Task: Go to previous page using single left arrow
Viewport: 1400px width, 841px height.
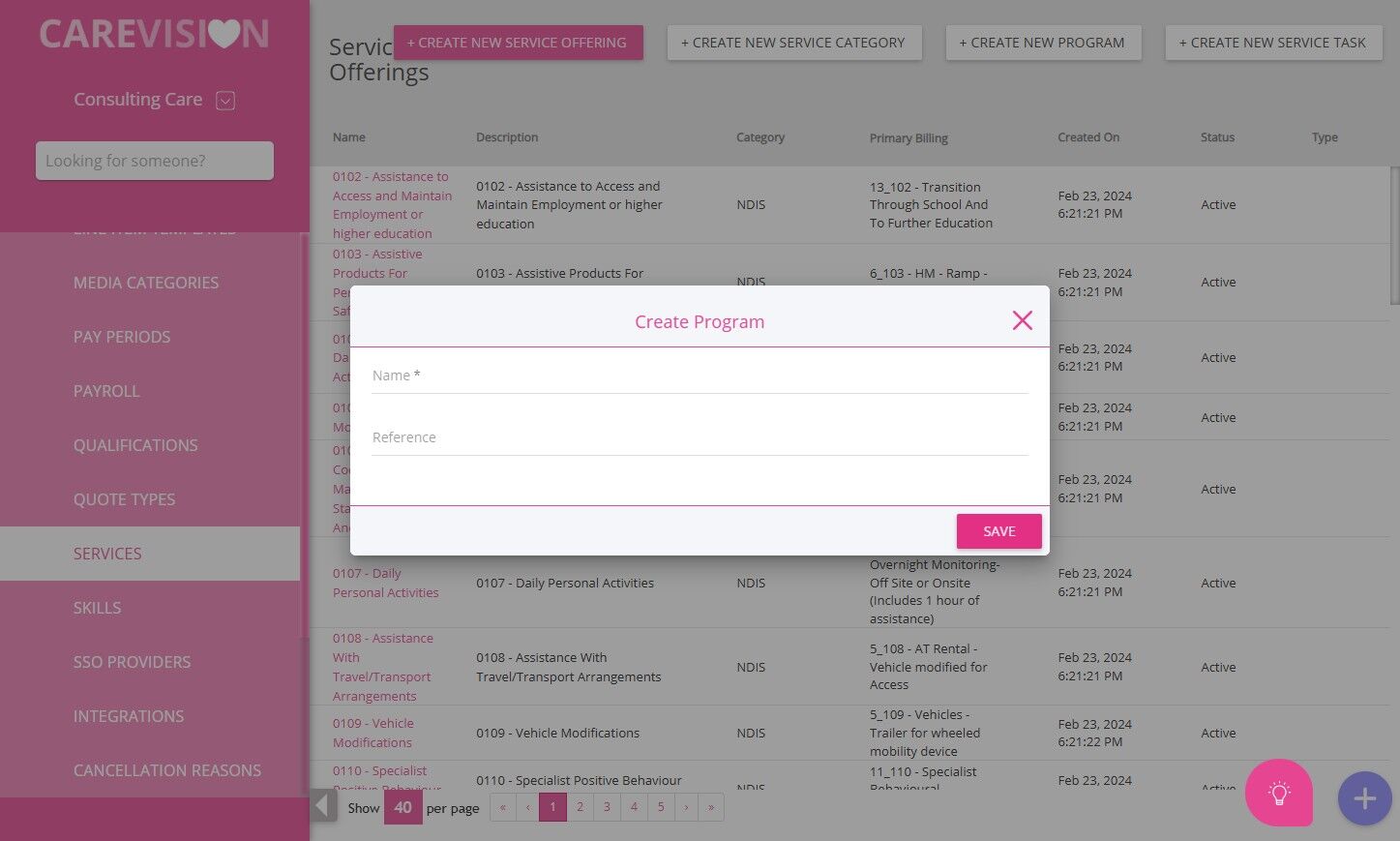Action: click(x=528, y=807)
